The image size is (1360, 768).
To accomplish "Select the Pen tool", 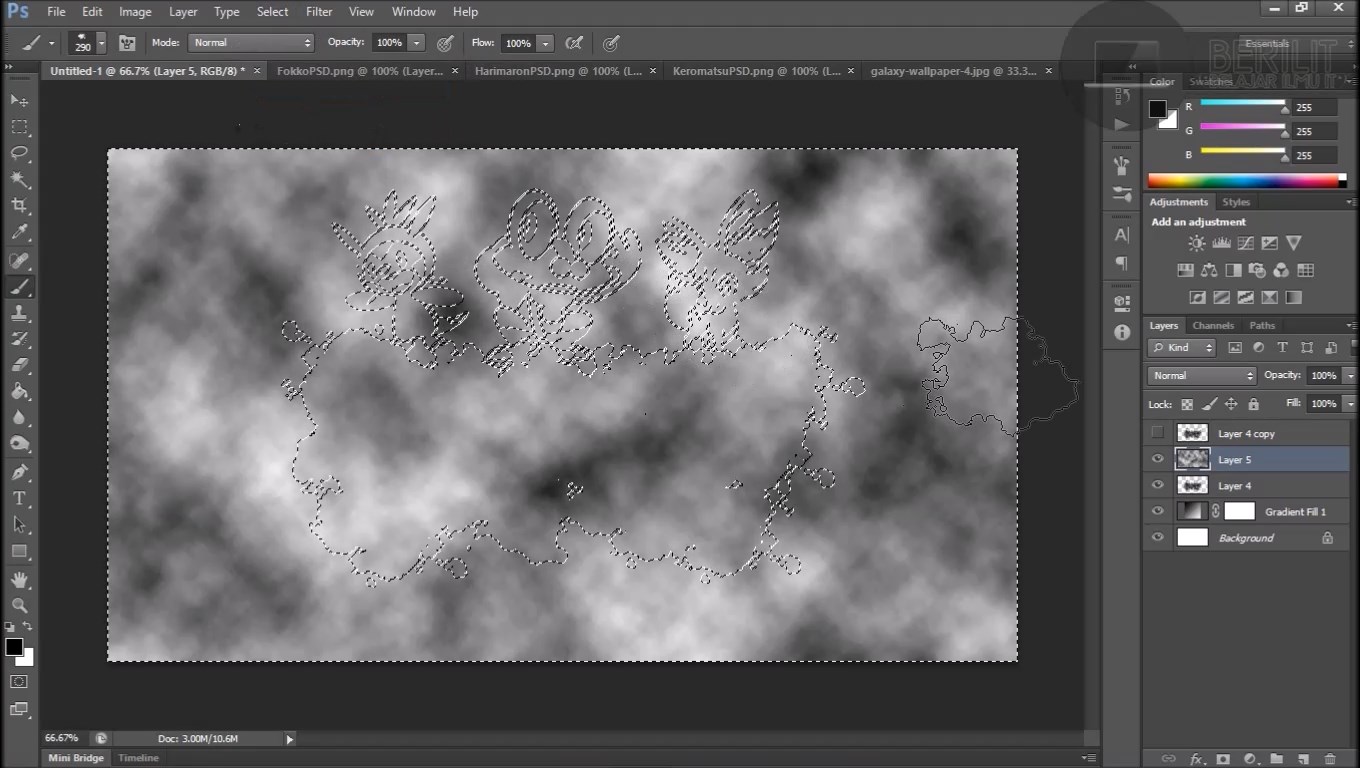I will pyautogui.click(x=19, y=472).
